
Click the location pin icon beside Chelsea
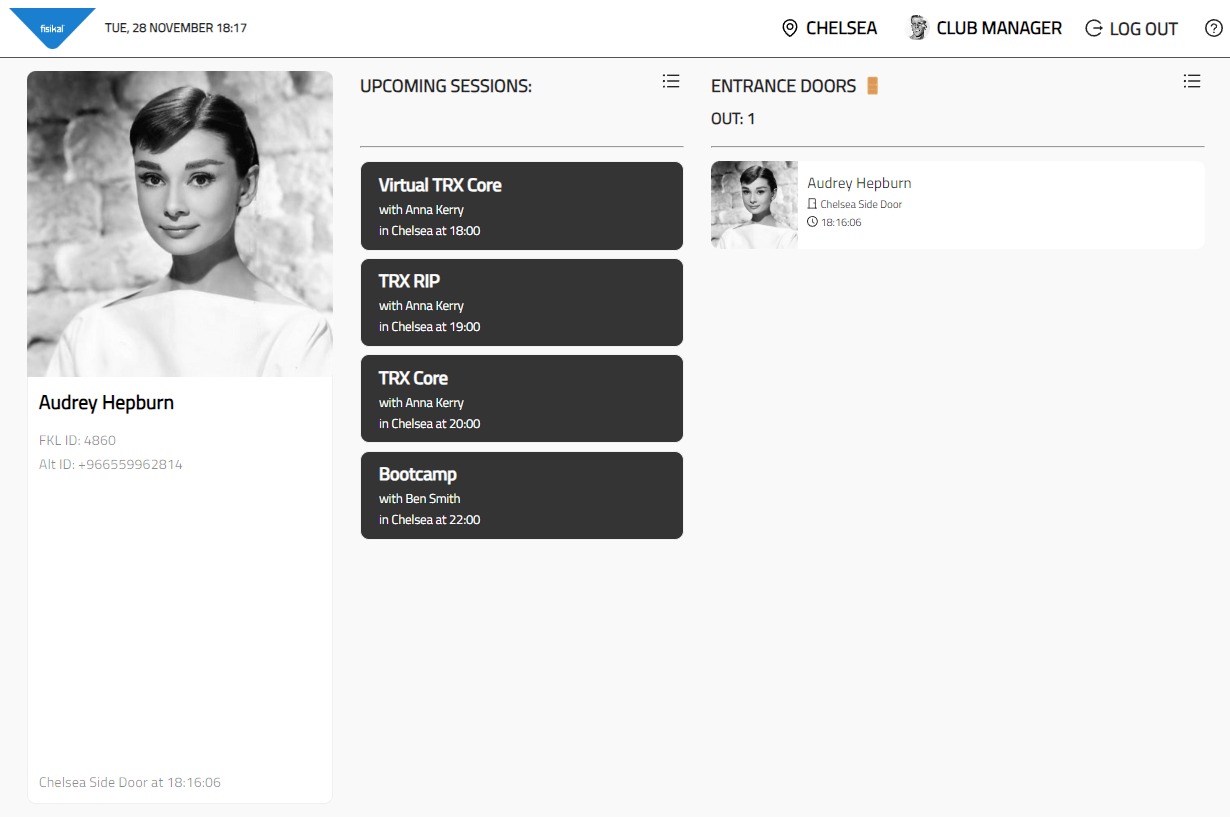(790, 28)
